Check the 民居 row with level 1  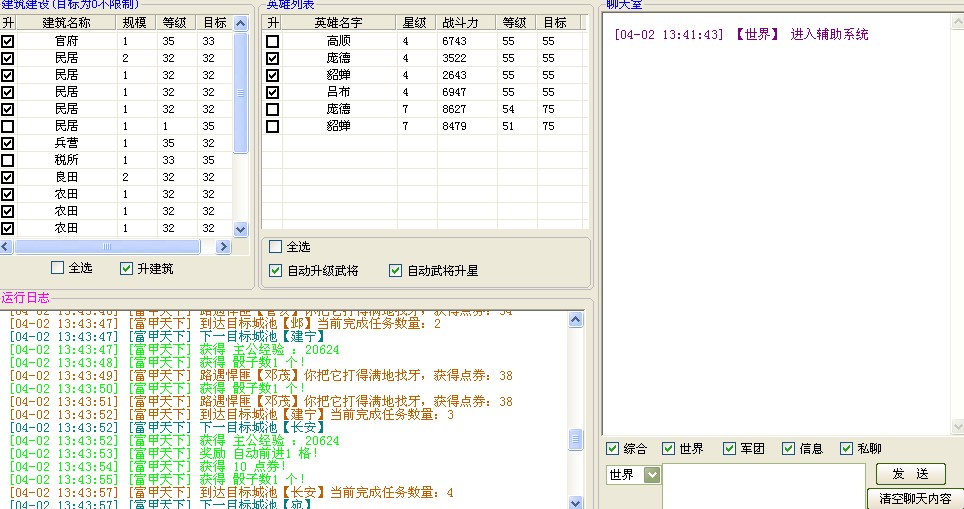coord(7,126)
